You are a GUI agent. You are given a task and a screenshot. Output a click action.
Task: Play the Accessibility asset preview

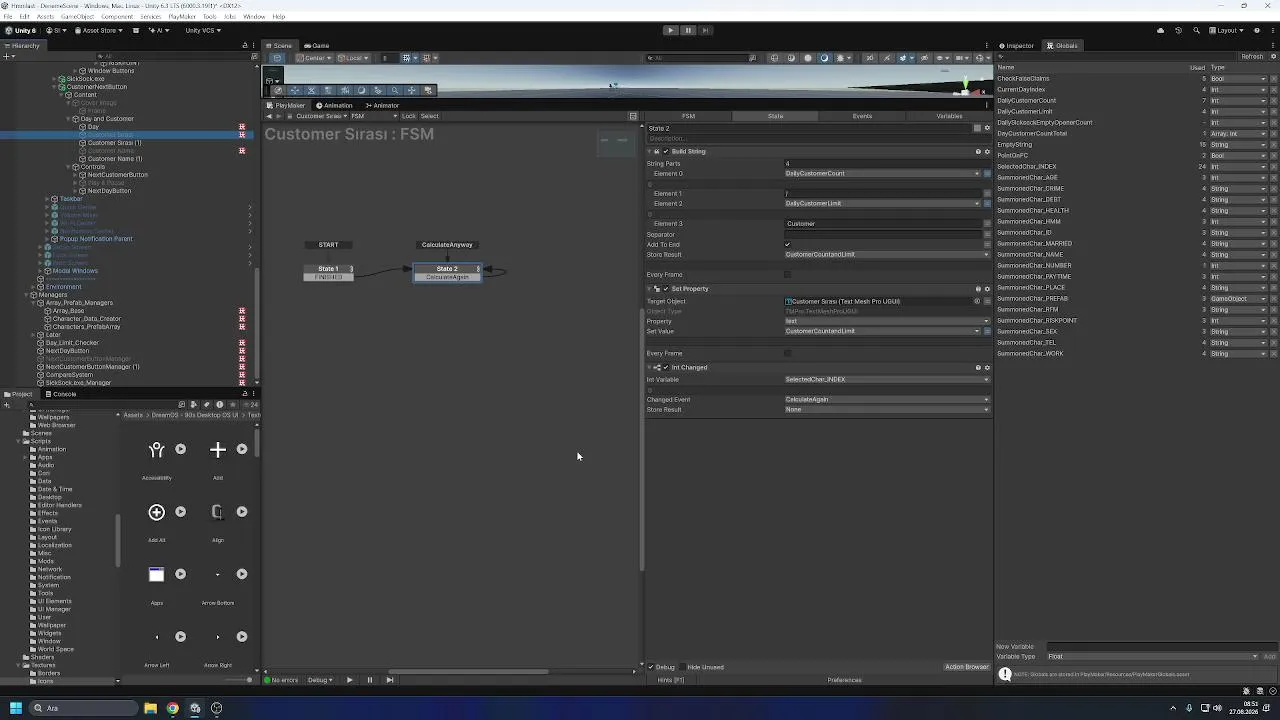(180, 450)
